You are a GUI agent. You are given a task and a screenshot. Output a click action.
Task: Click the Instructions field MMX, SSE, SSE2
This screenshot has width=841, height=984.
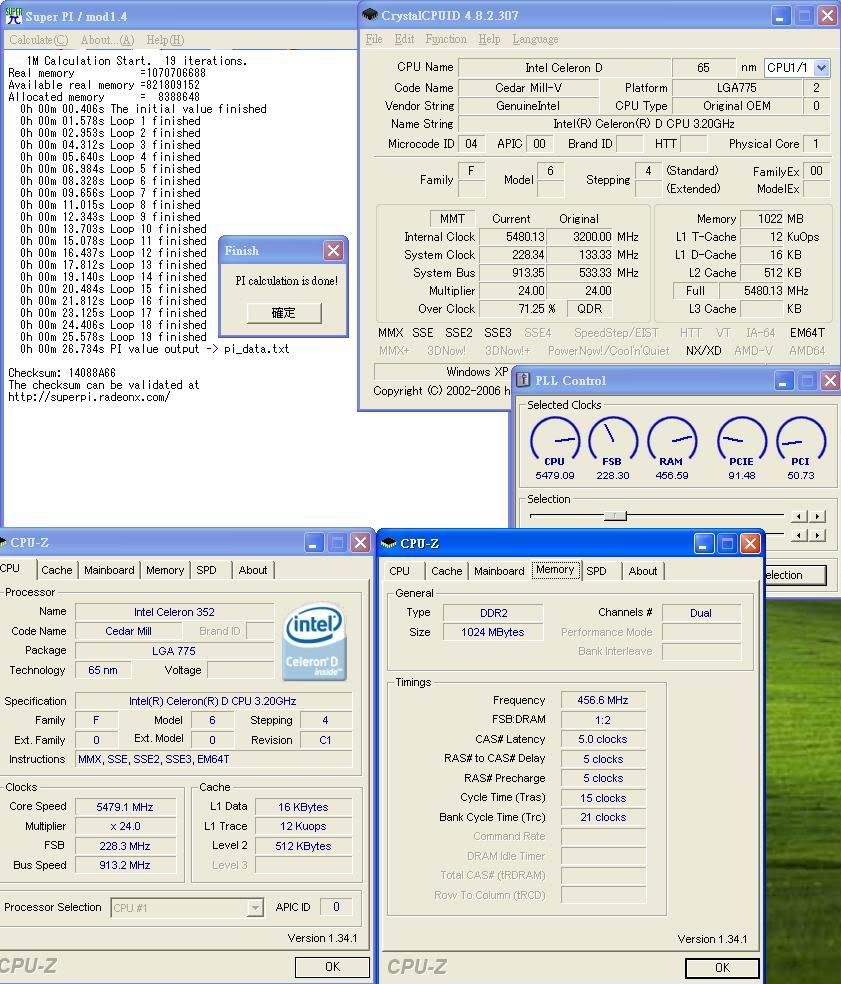(x=213, y=759)
